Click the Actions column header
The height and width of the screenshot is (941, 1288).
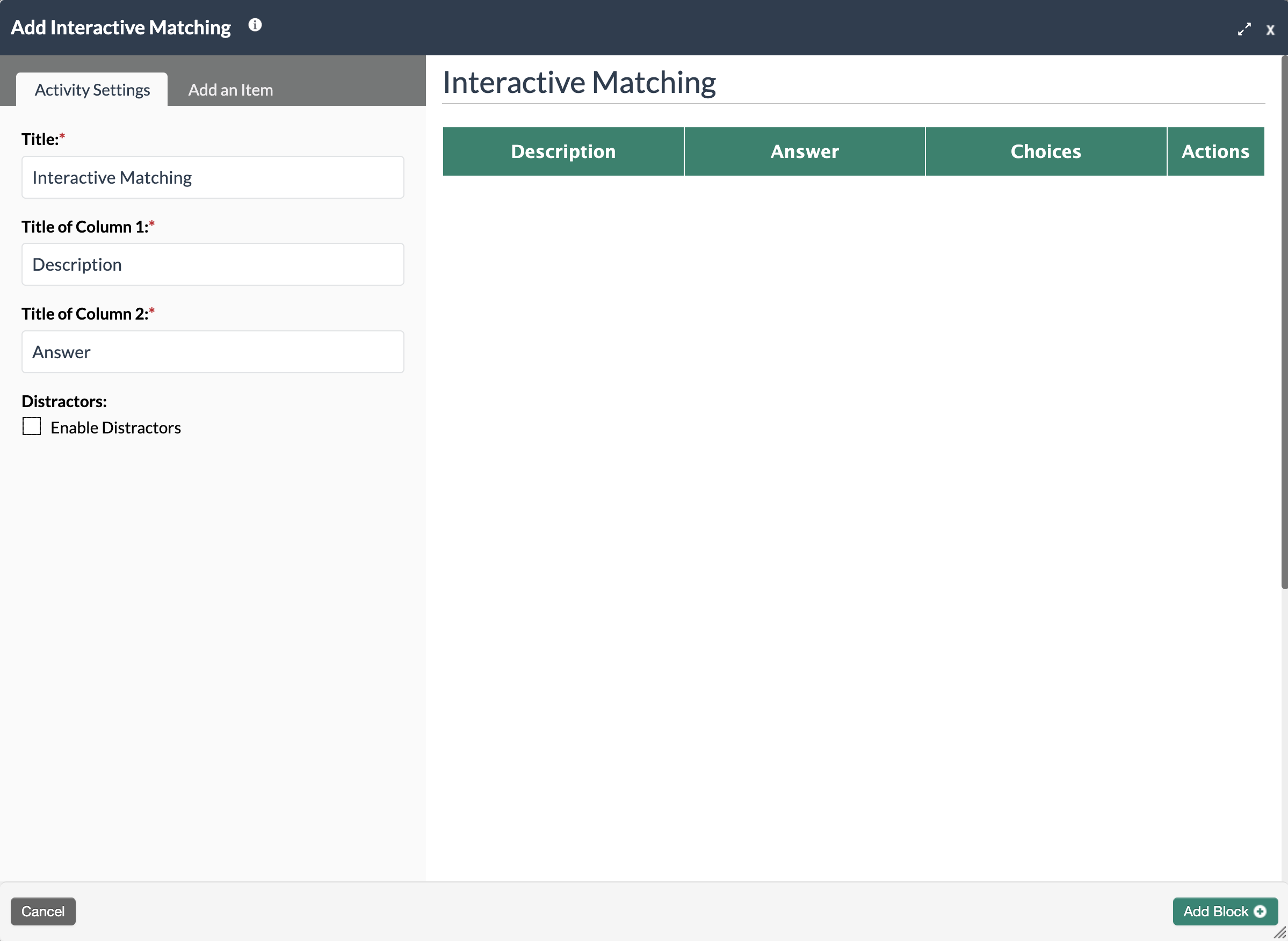click(x=1215, y=151)
